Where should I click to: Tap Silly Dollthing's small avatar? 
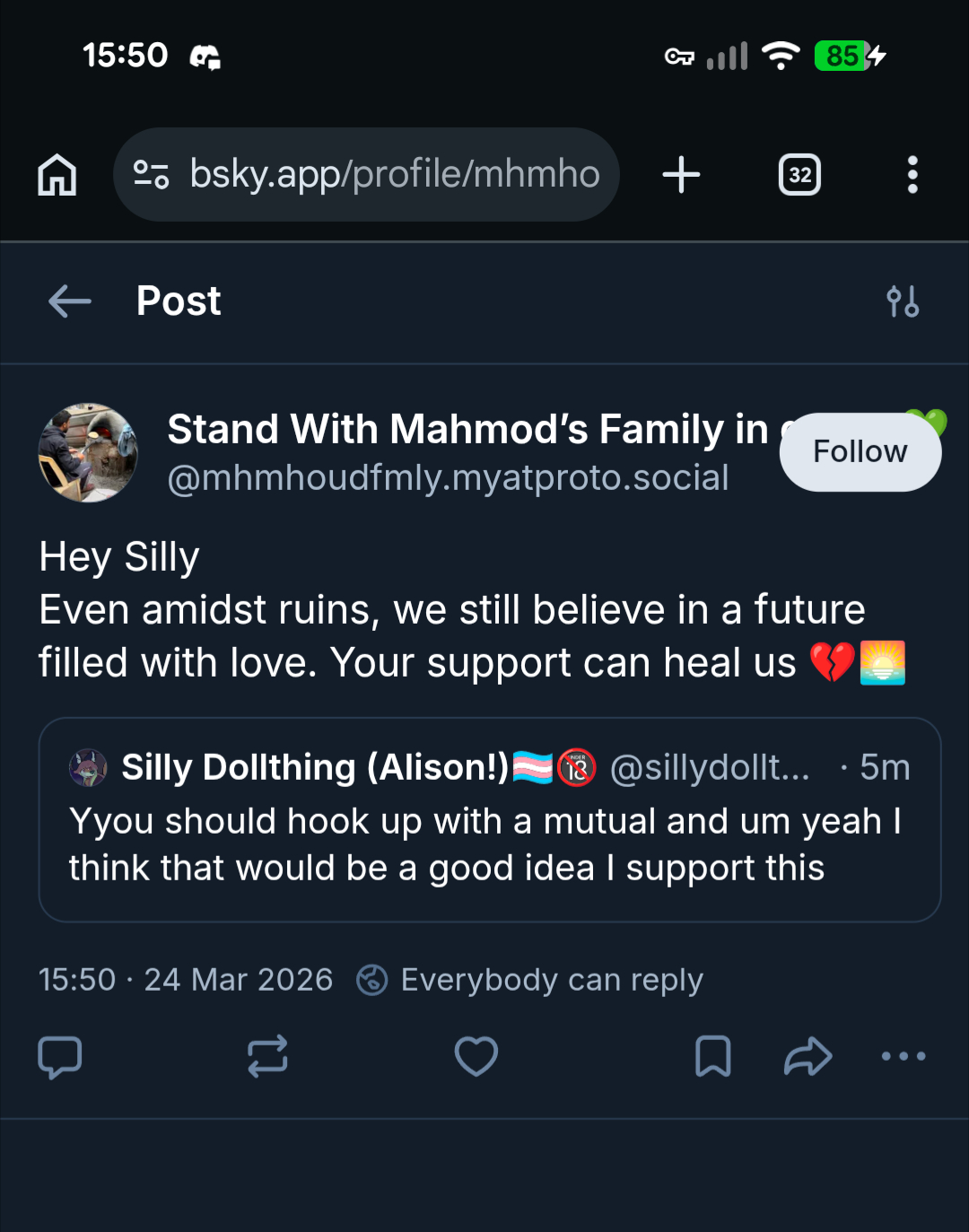[88, 768]
